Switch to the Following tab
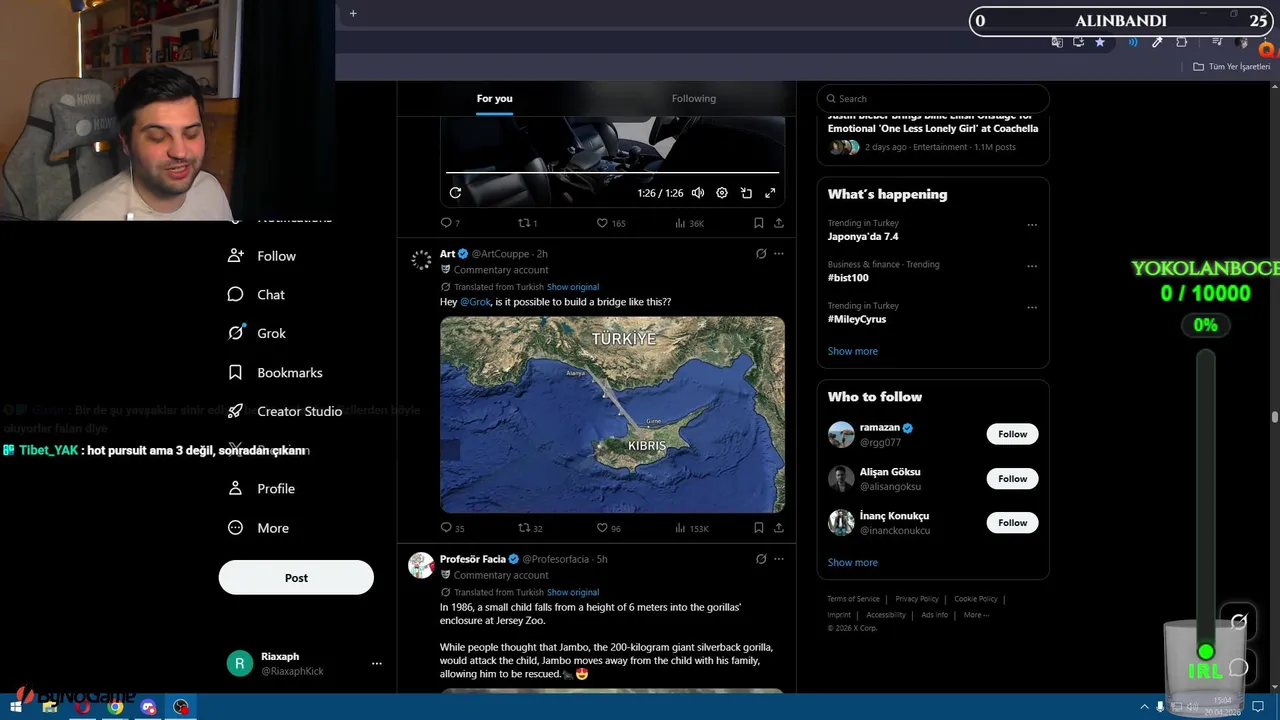1280x720 pixels. (x=694, y=98)
